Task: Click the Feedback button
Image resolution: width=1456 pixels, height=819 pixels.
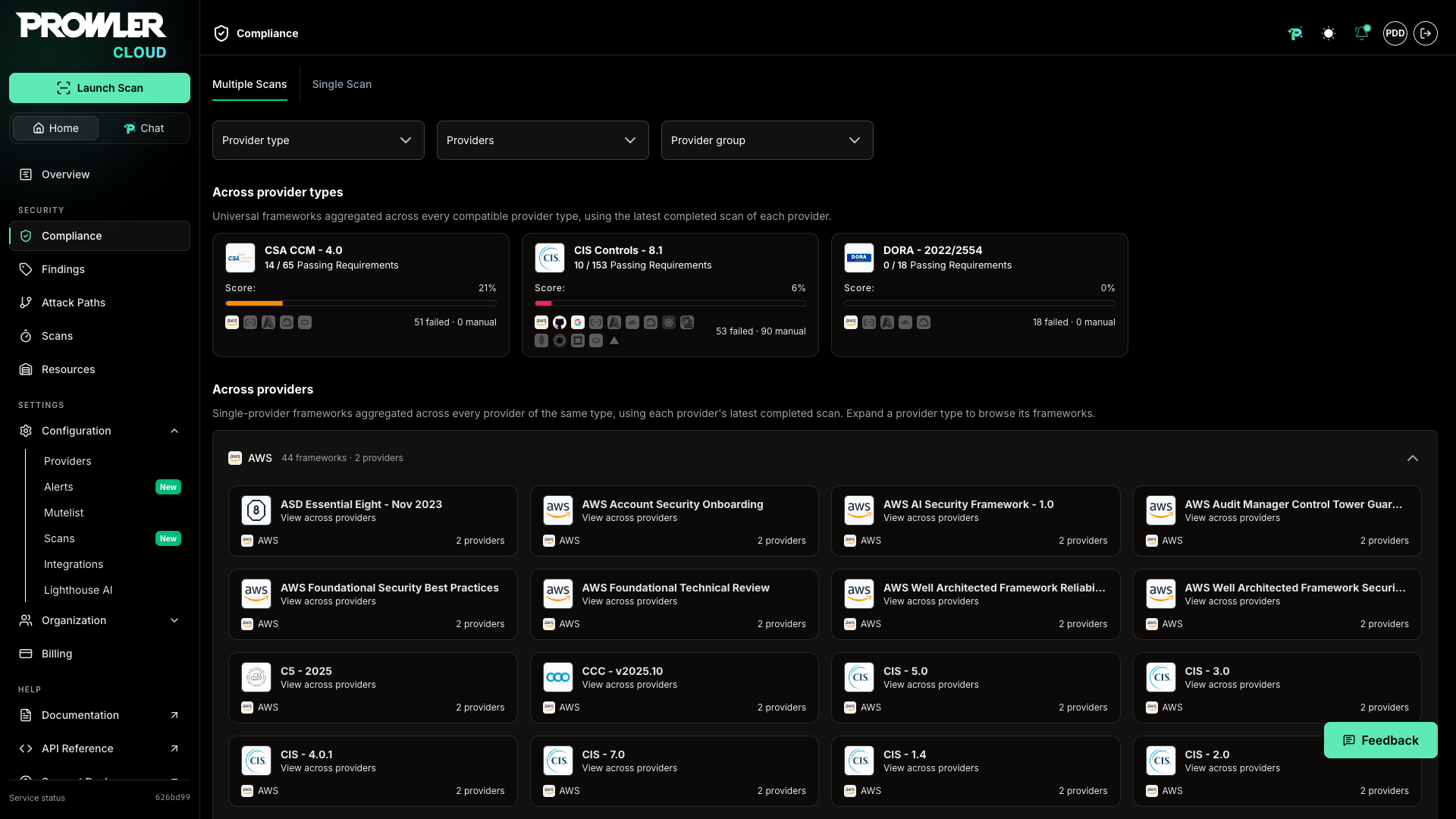Action: tap(1380, 740)
